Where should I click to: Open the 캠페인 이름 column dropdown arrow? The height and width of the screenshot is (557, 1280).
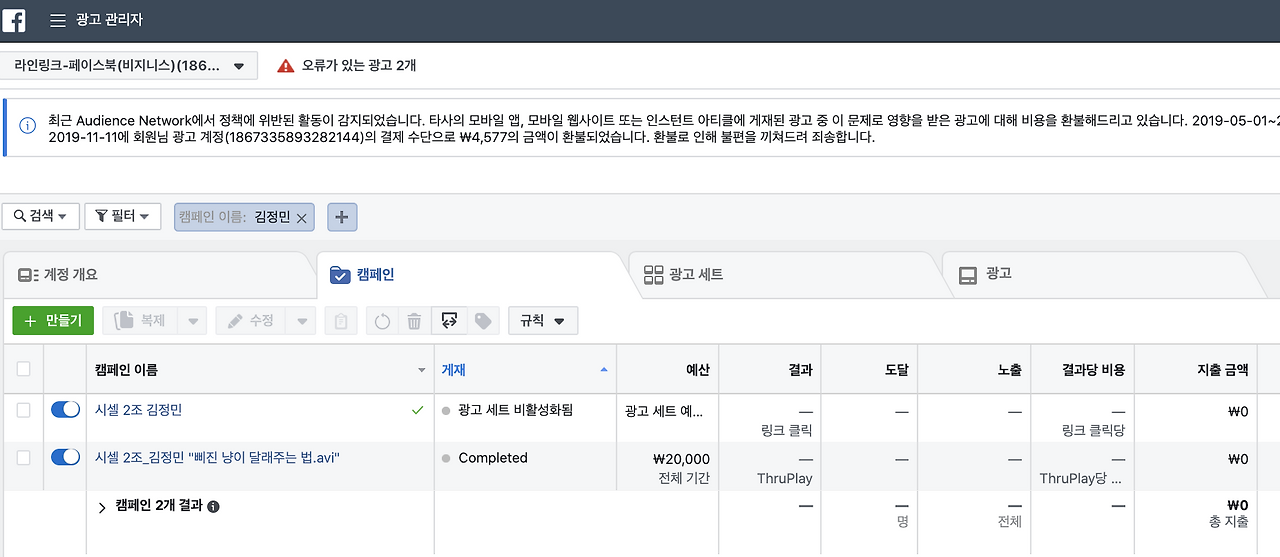[421, 370]
